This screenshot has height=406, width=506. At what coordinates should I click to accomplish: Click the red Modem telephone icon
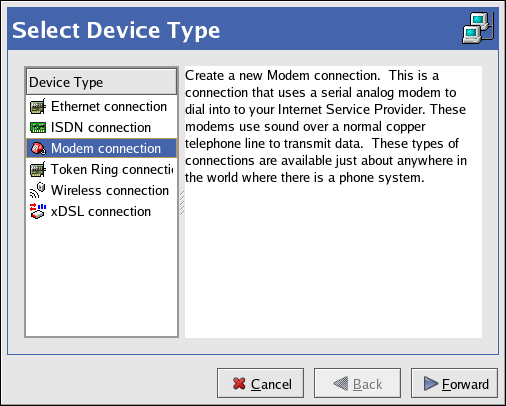point(38,148)
